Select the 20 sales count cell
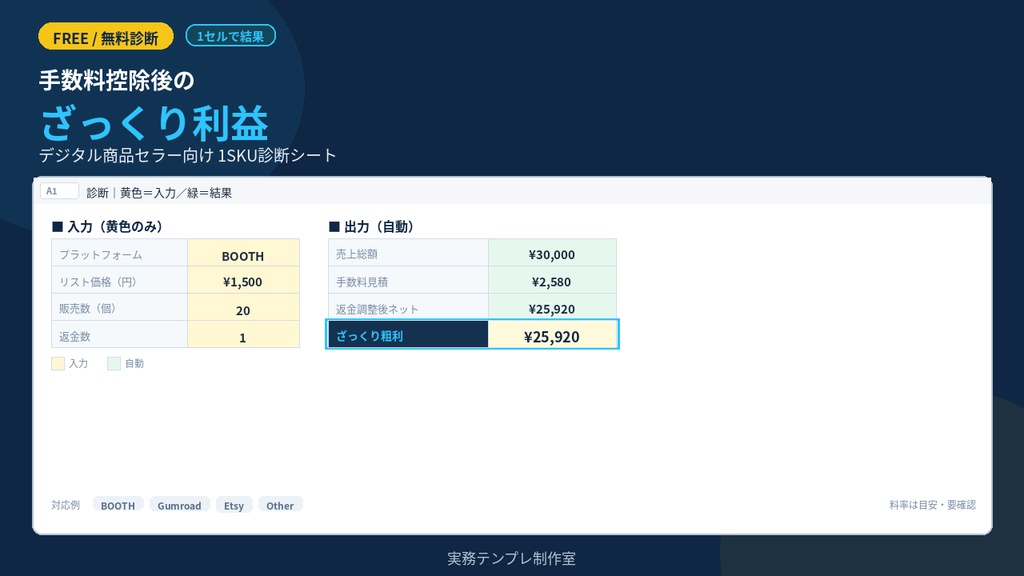The height and width of the screenshot is (576, 1024). pos(243,308)
